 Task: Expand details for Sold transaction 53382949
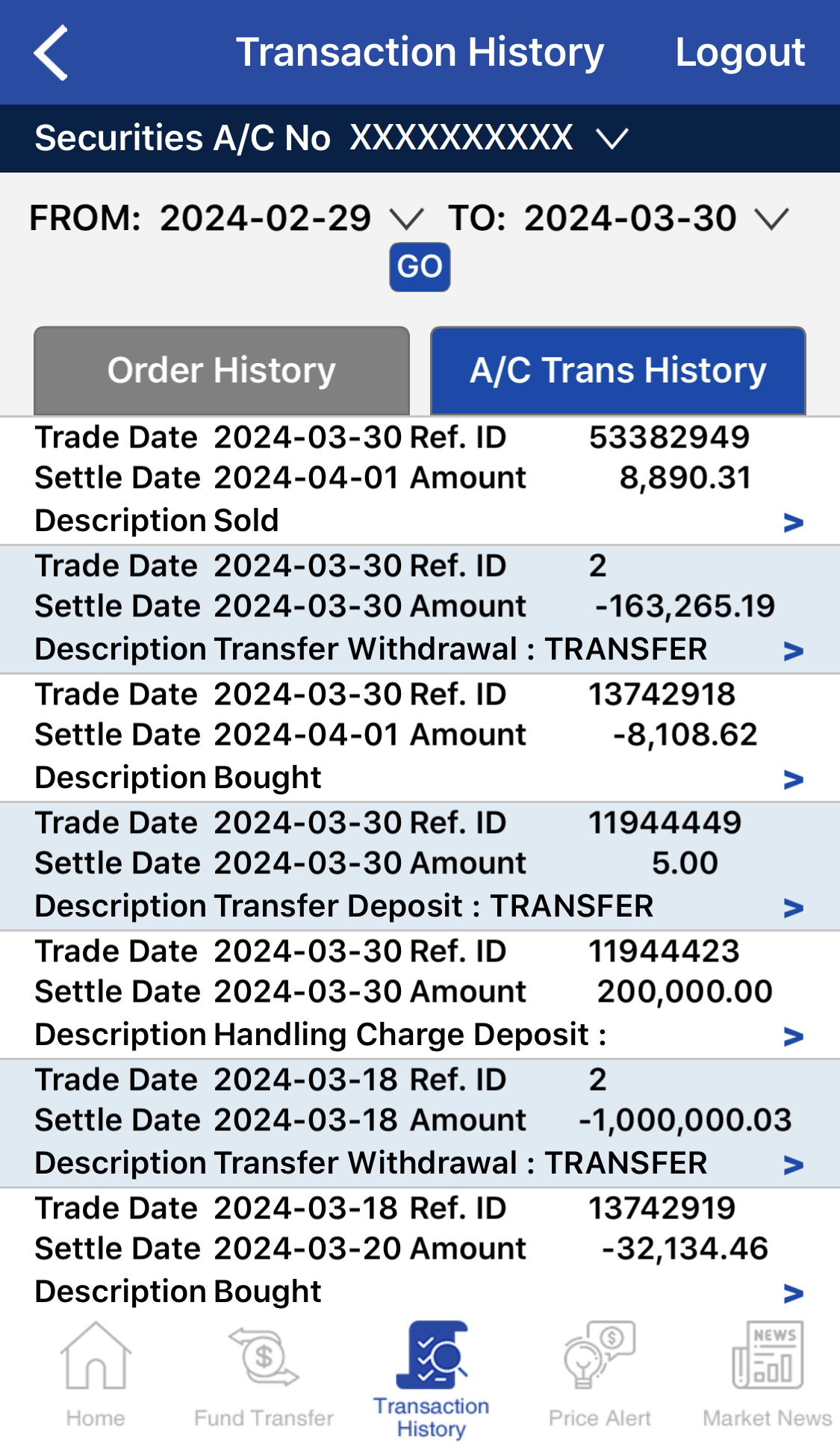click(x=793, y=523)
